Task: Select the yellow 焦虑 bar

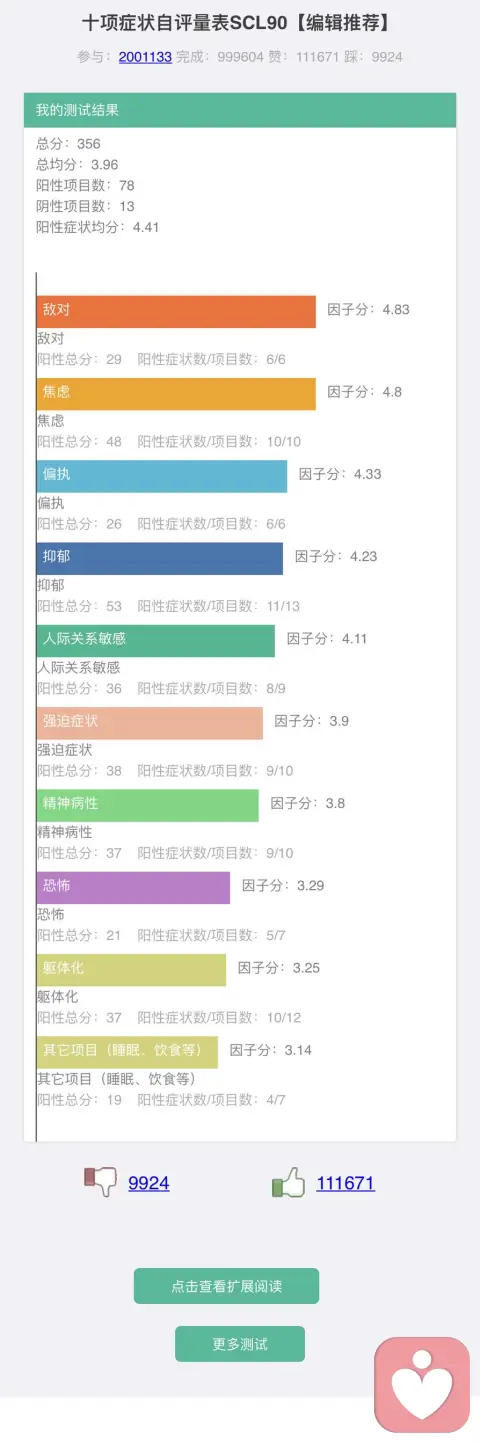Action: 176,393
